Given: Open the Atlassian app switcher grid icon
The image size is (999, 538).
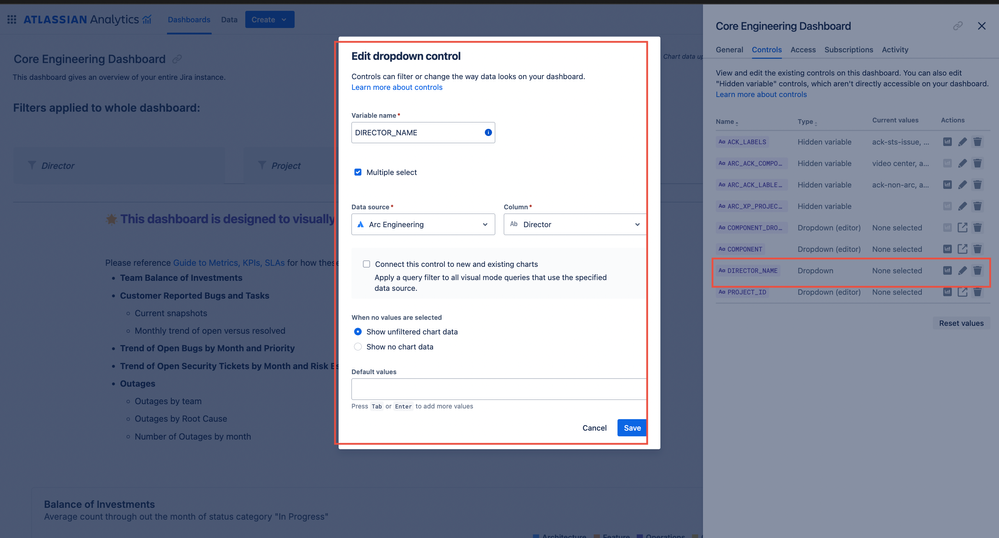Looking at the screenshot, I should pyautogui.click(x=11, y=20).
